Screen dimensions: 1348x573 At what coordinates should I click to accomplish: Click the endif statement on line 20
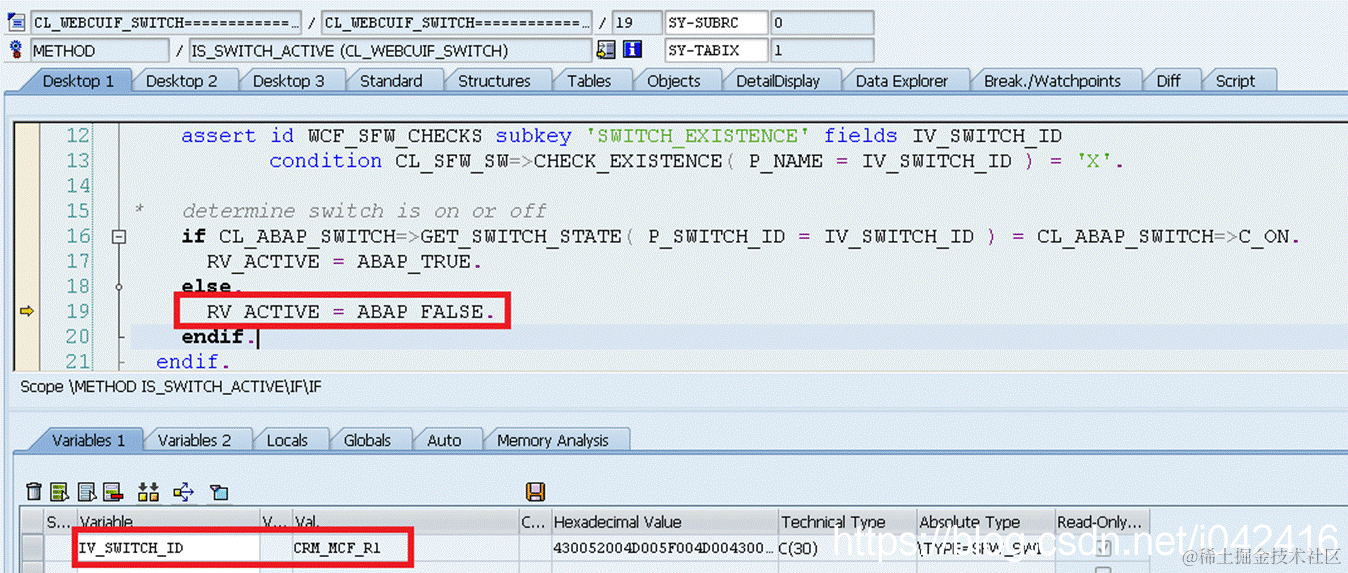[216, 337]
